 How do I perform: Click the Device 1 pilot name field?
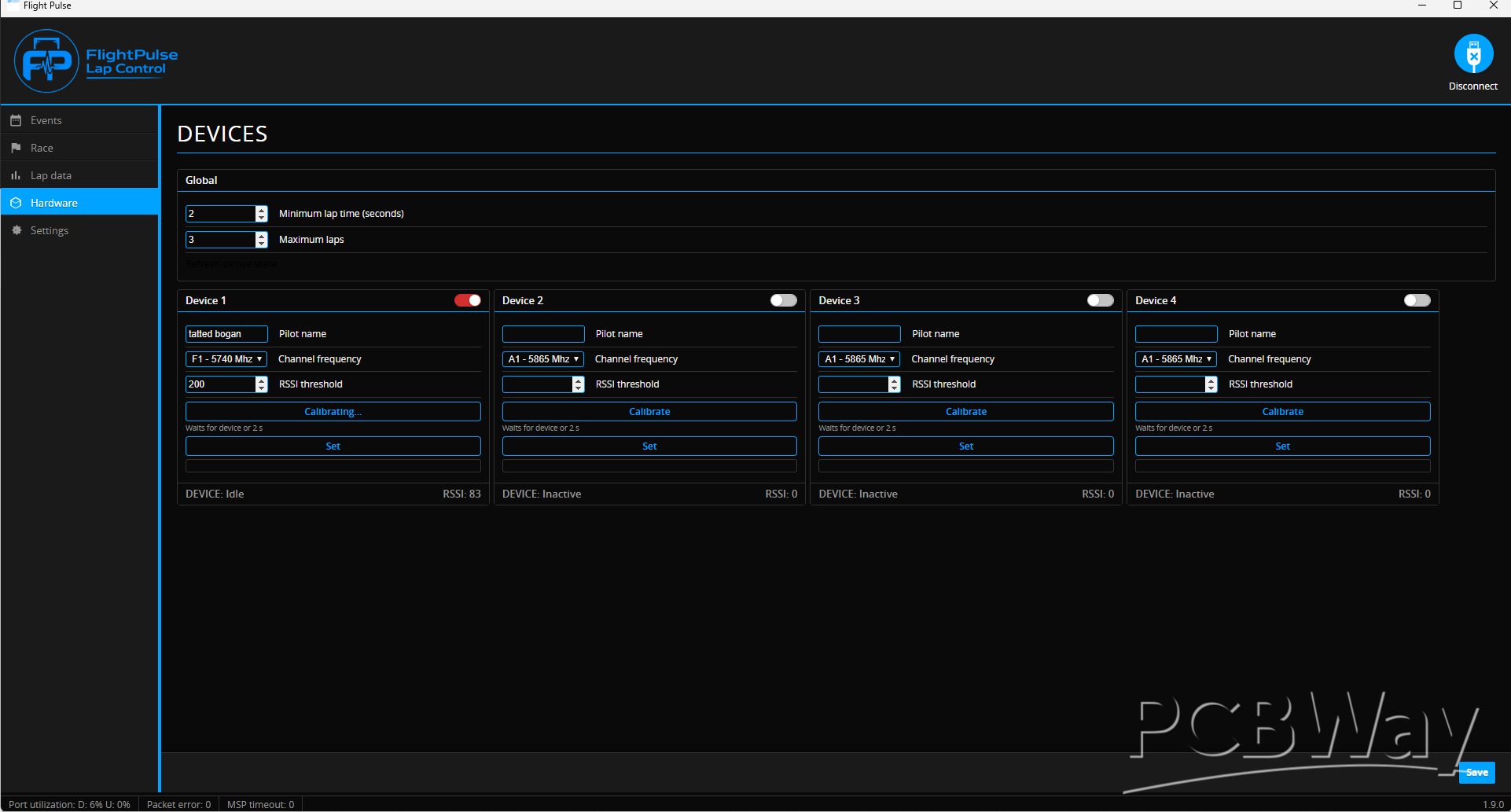(226, 334)
